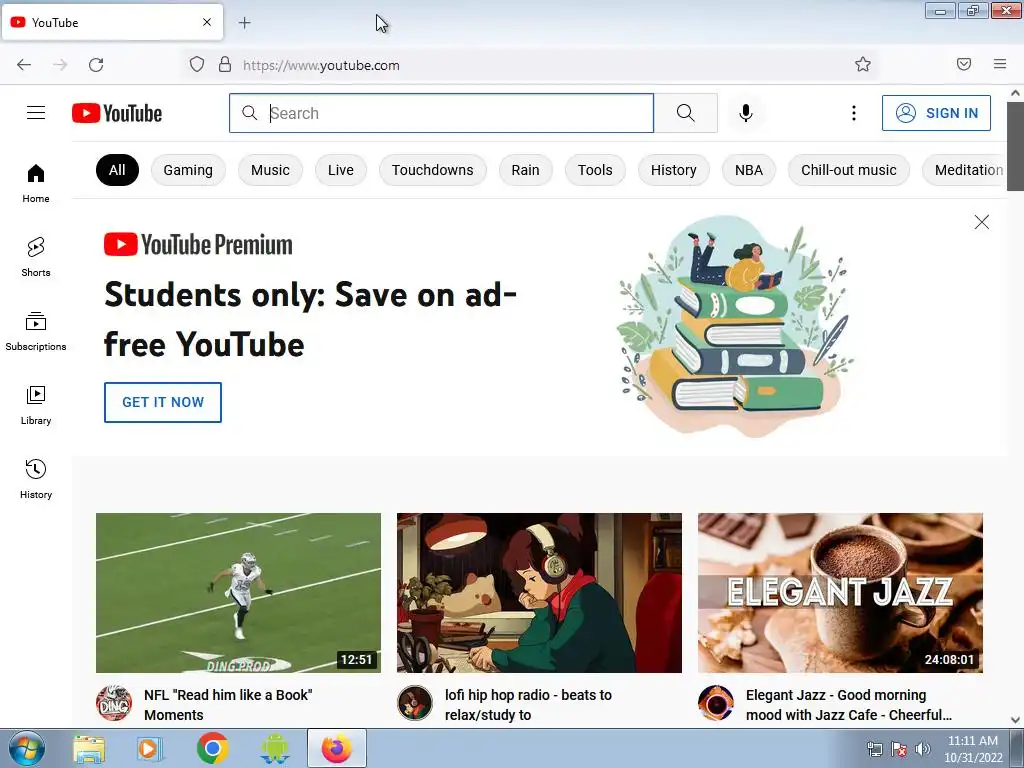The height and width of the screenshot is (768, 1024).
Task: Click the browser forward arrow
Action: point(60,65)
